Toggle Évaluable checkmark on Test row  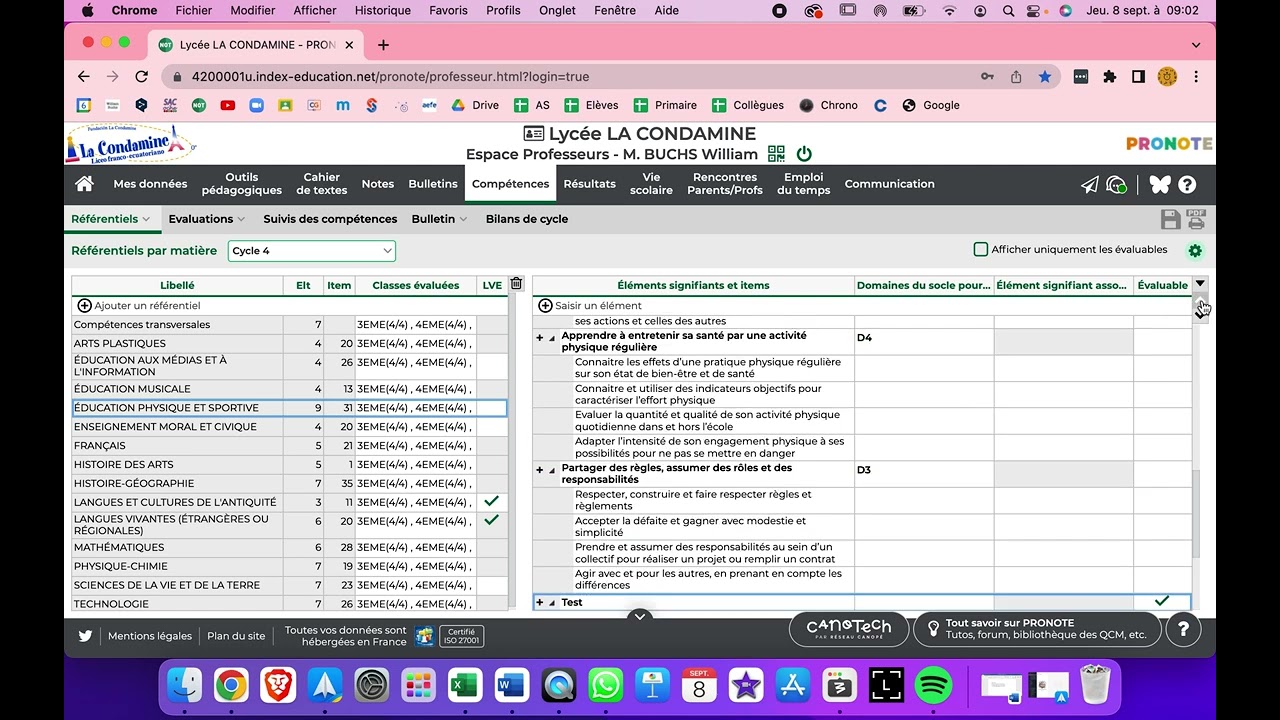click(x=1162, y=602)
